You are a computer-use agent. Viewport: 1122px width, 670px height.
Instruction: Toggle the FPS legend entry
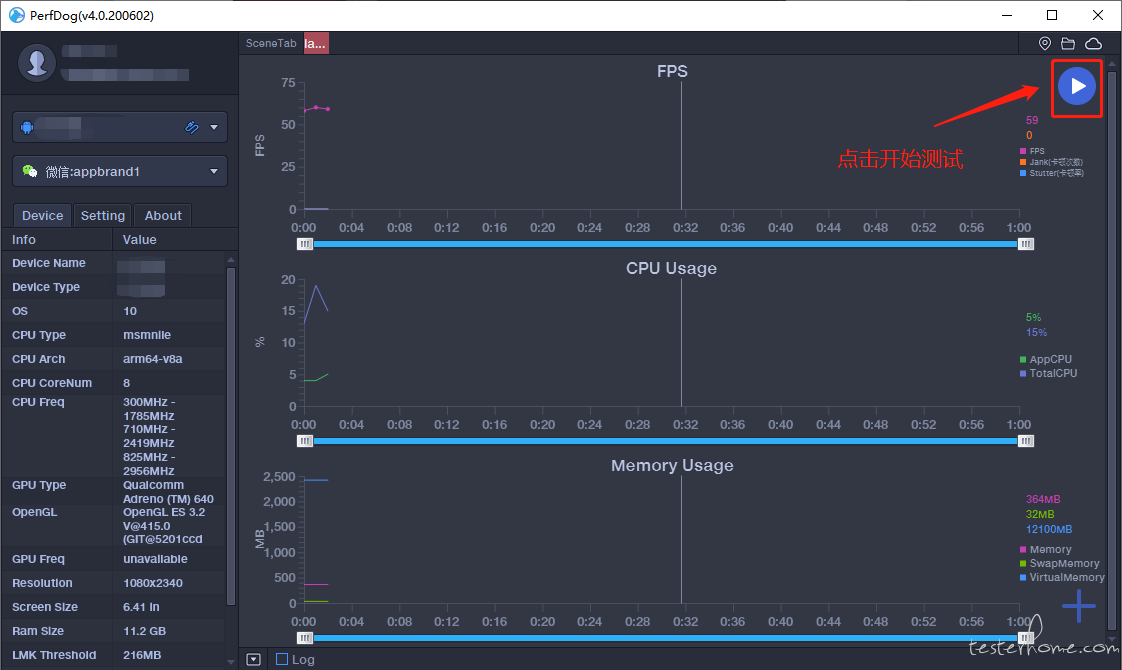tap(1033, 151)
